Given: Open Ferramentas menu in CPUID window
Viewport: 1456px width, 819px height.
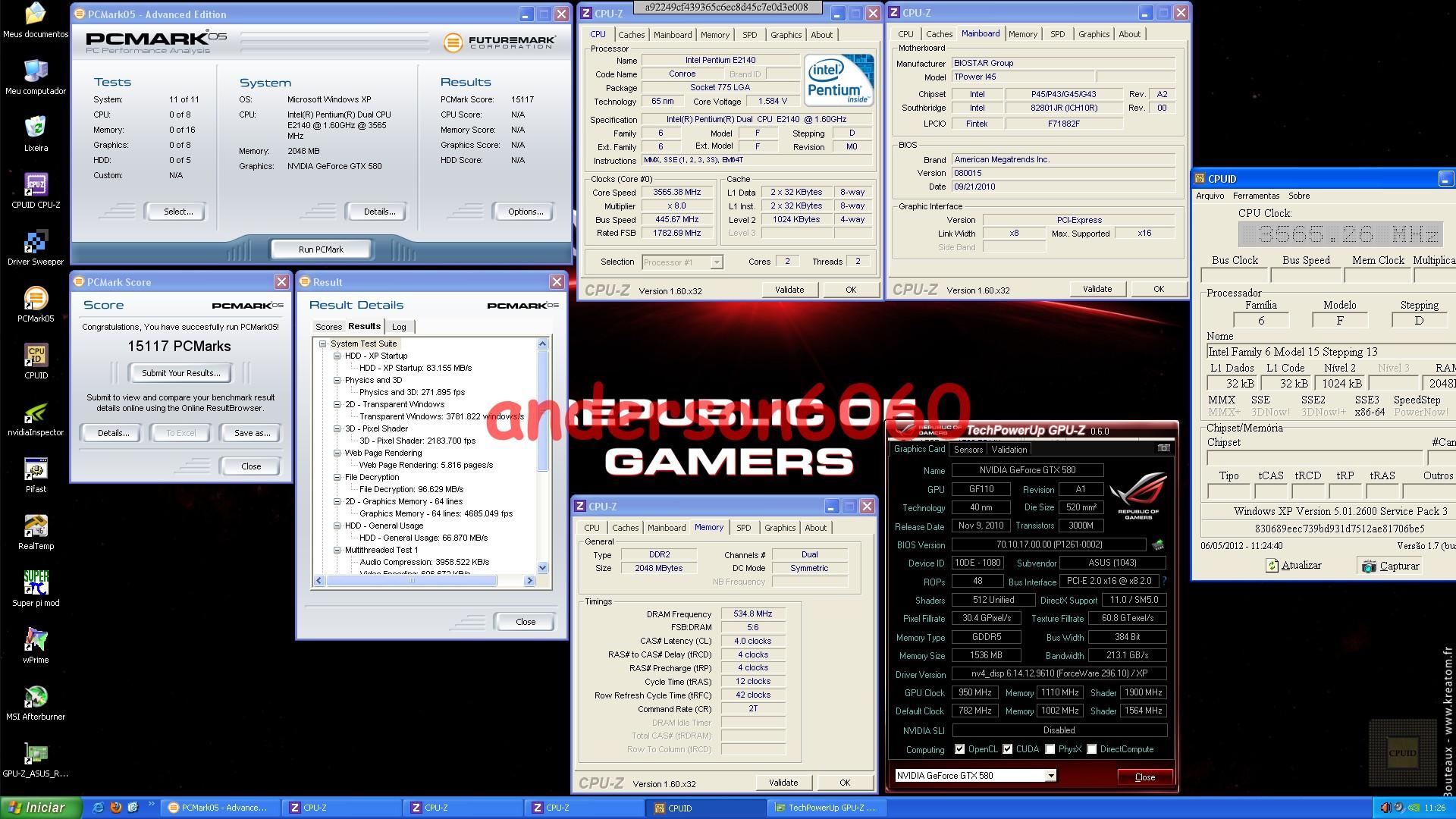Looking at the screenshot, I should click(1256, 196).
